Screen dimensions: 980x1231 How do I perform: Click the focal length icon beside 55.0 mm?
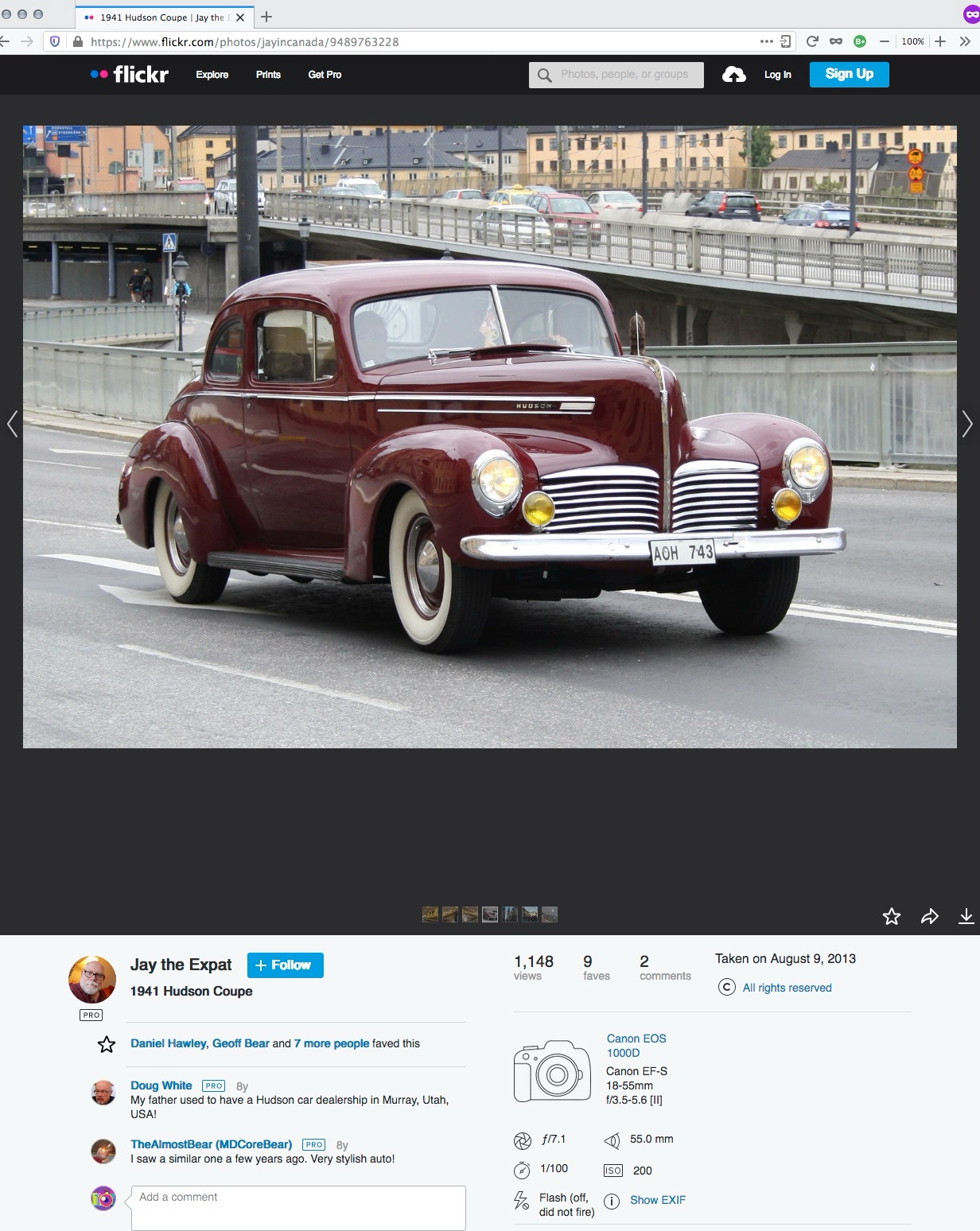(x=612, y=1141)
